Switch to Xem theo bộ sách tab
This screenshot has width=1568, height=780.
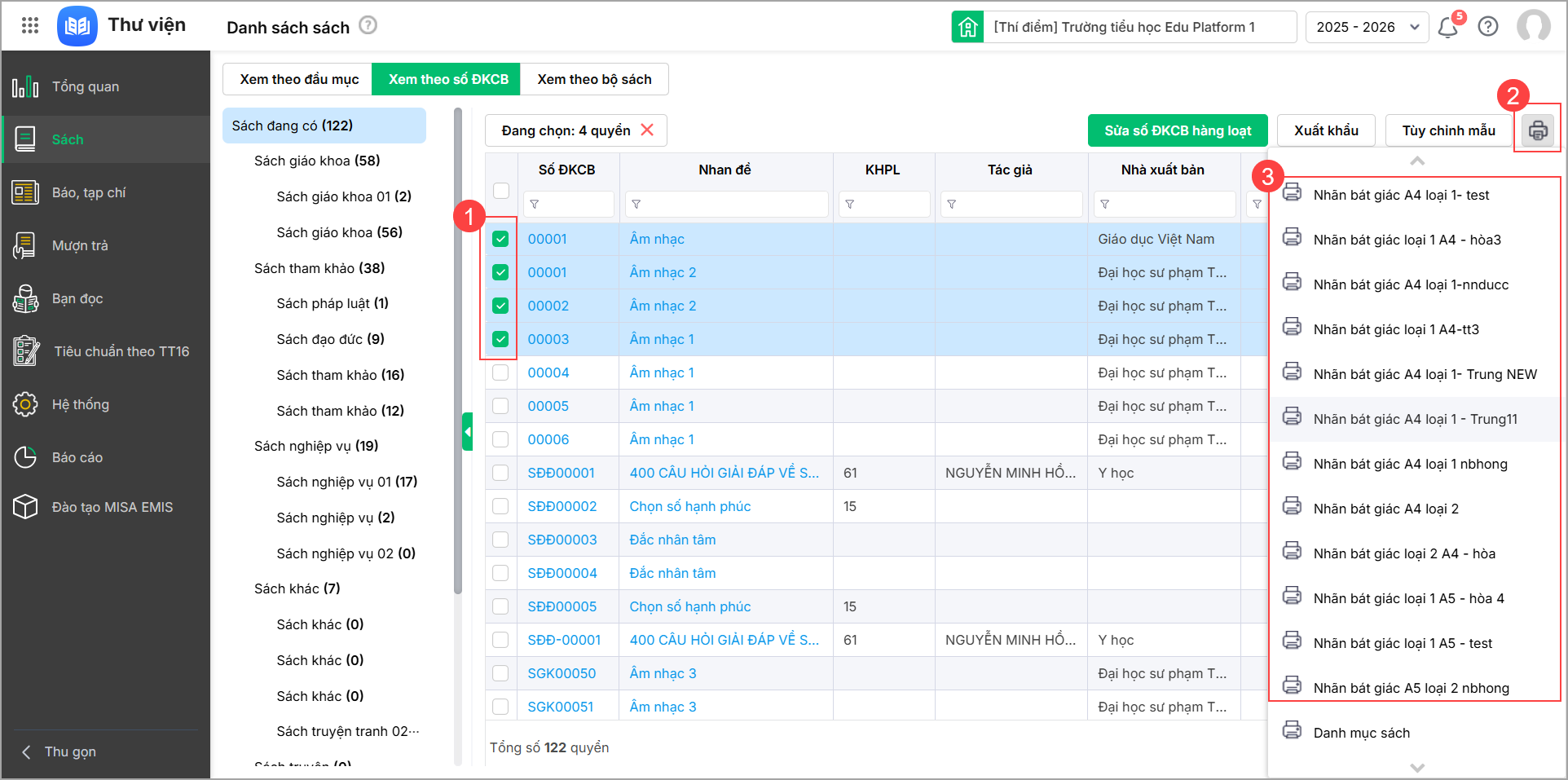pos(594,79)
